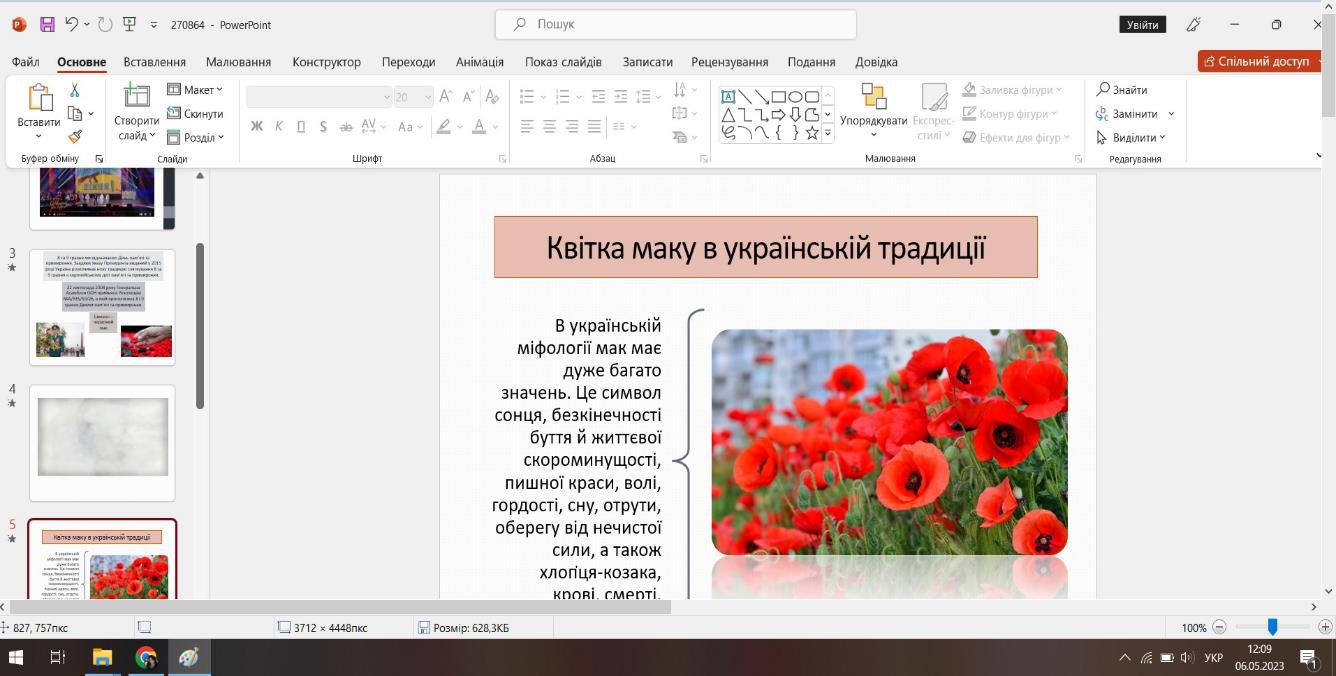This screenshot has height=676, width=1336.
Task: Click the zoom in plus button
Action: coord(1325,627)
